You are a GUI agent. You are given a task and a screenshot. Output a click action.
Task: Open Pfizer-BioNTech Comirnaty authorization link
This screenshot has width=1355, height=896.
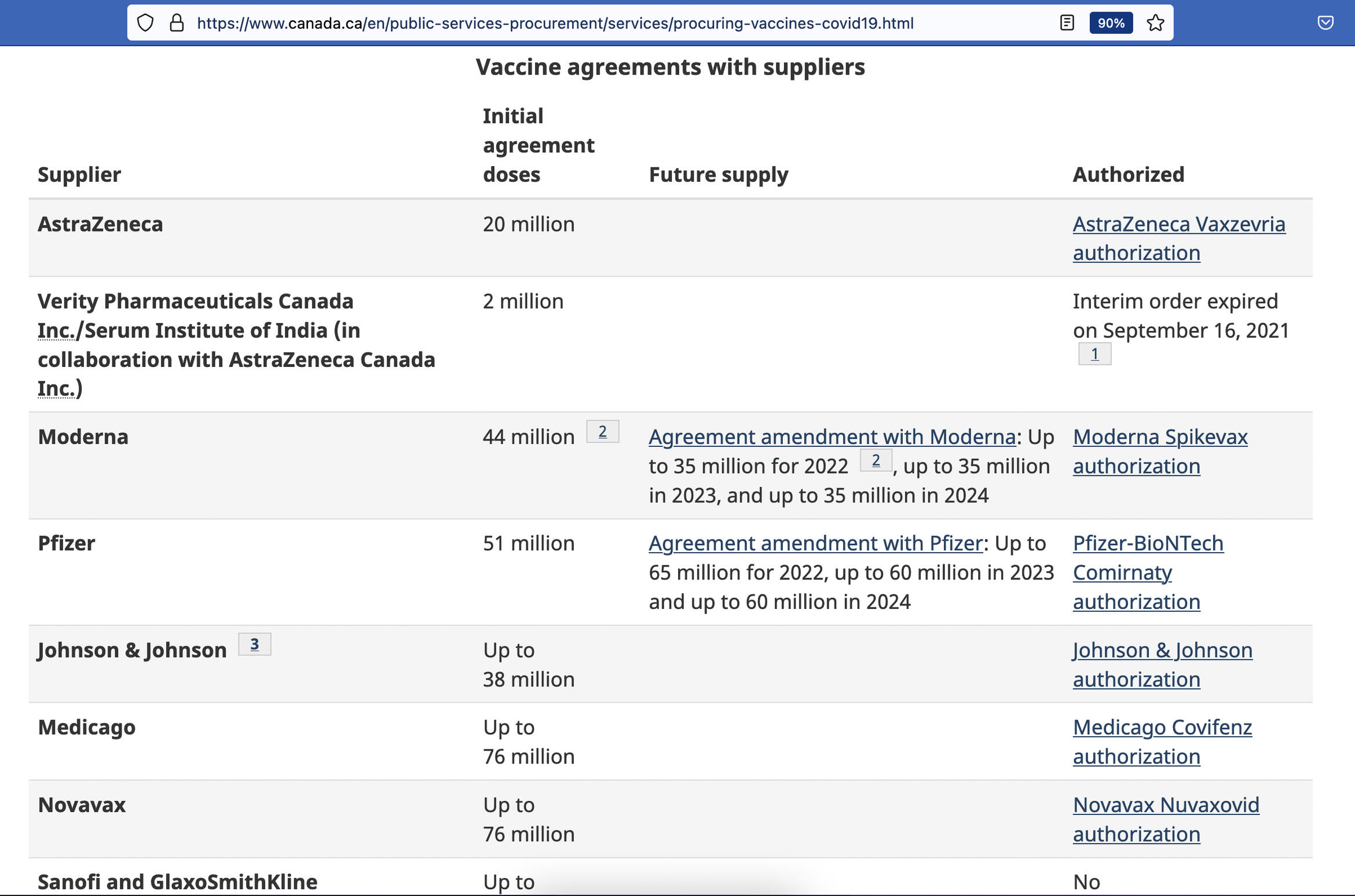pos(1148,544)
